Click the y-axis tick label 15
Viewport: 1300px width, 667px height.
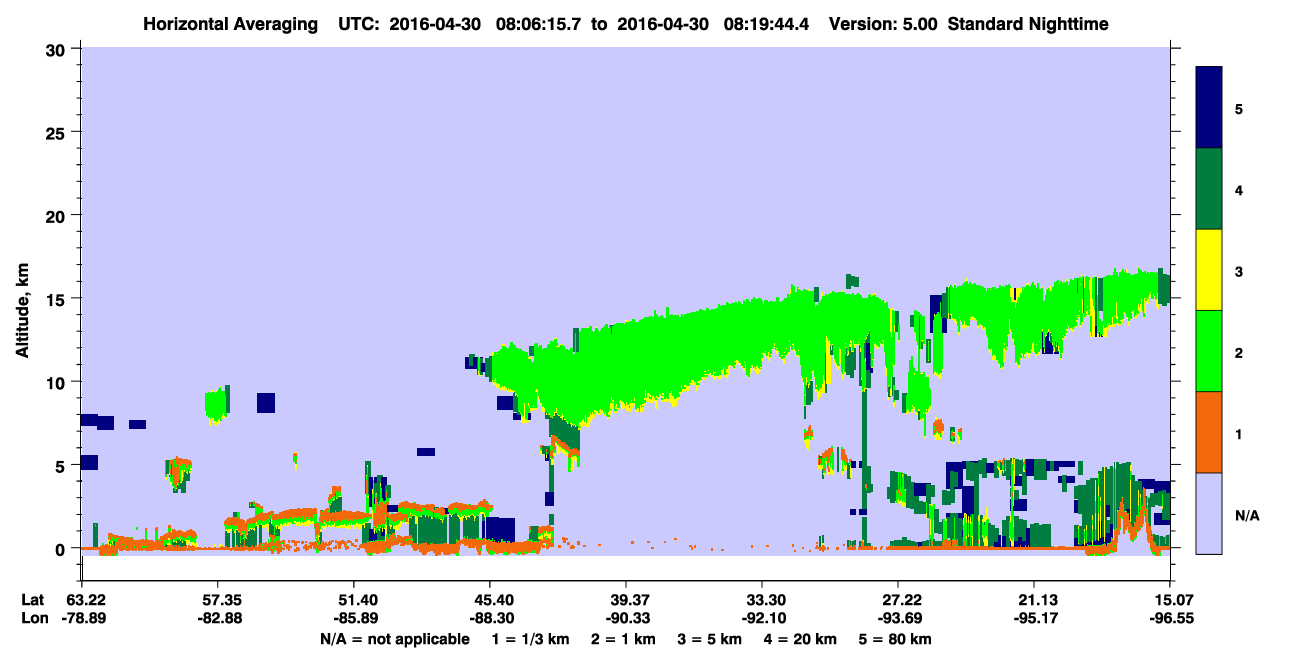pyautogui.click(x=57, y=299)
